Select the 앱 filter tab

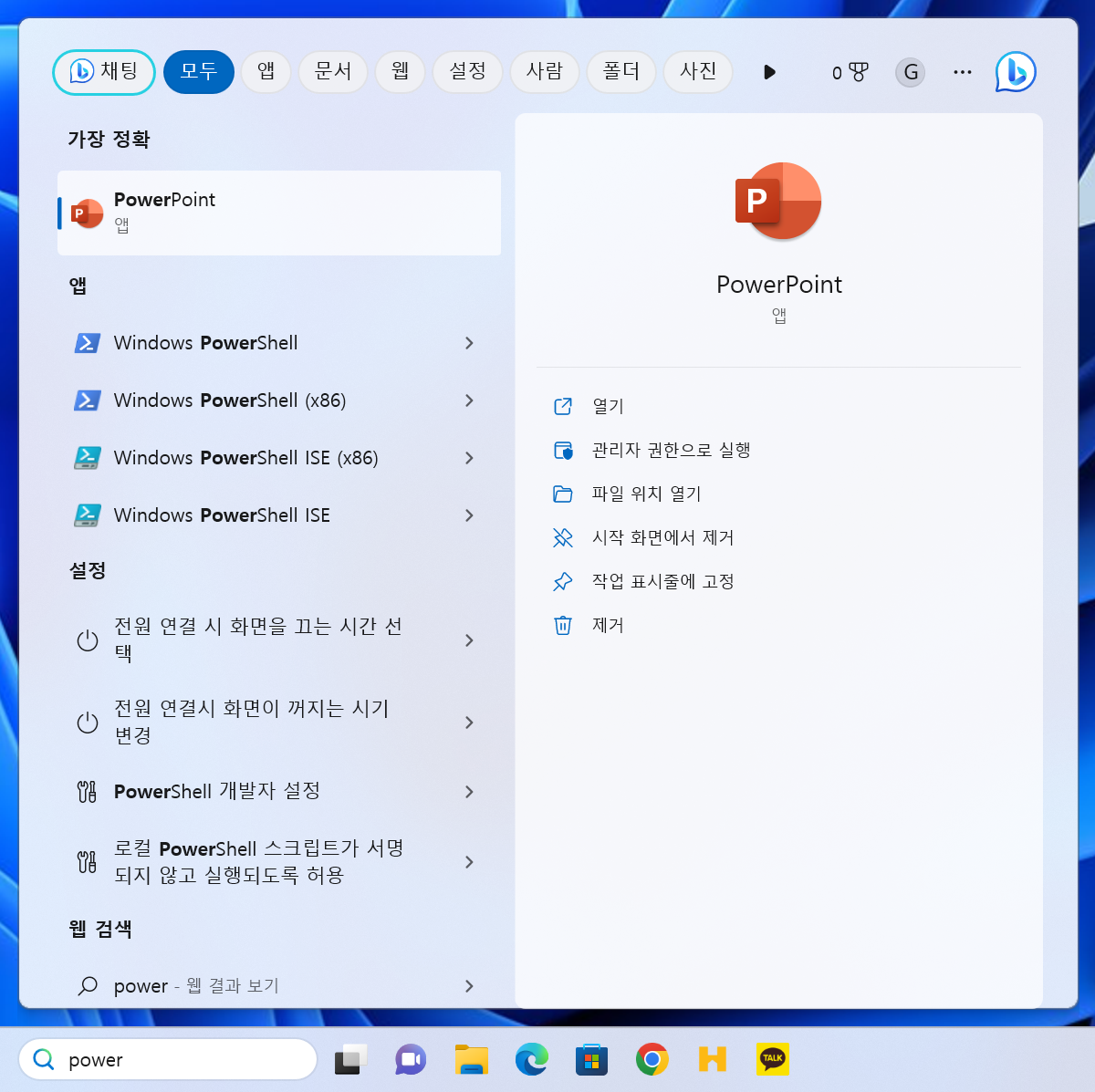pos(266,72)
